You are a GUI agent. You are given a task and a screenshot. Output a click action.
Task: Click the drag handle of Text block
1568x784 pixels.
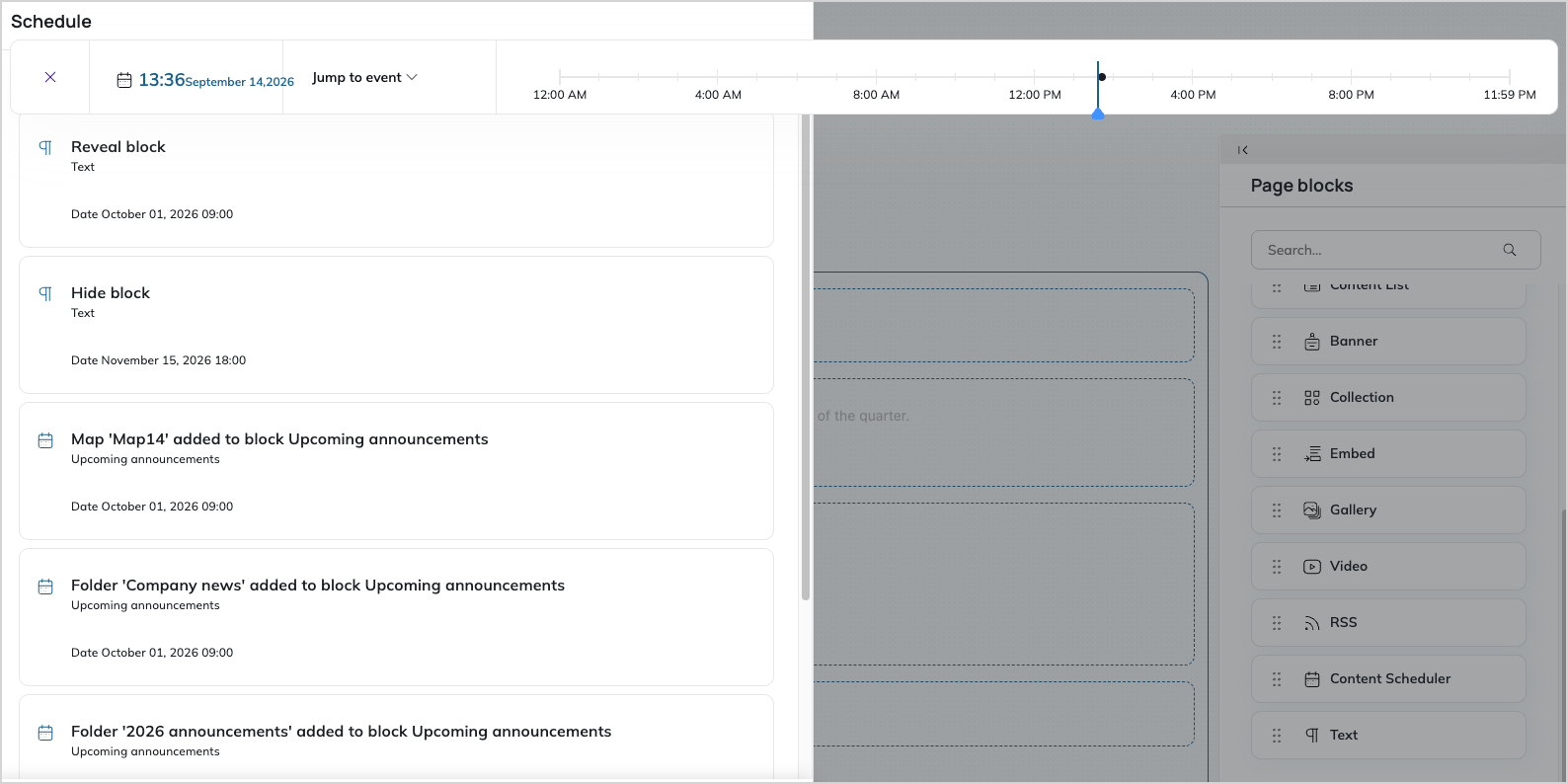pyautogui.click(x=1277, y=736)
